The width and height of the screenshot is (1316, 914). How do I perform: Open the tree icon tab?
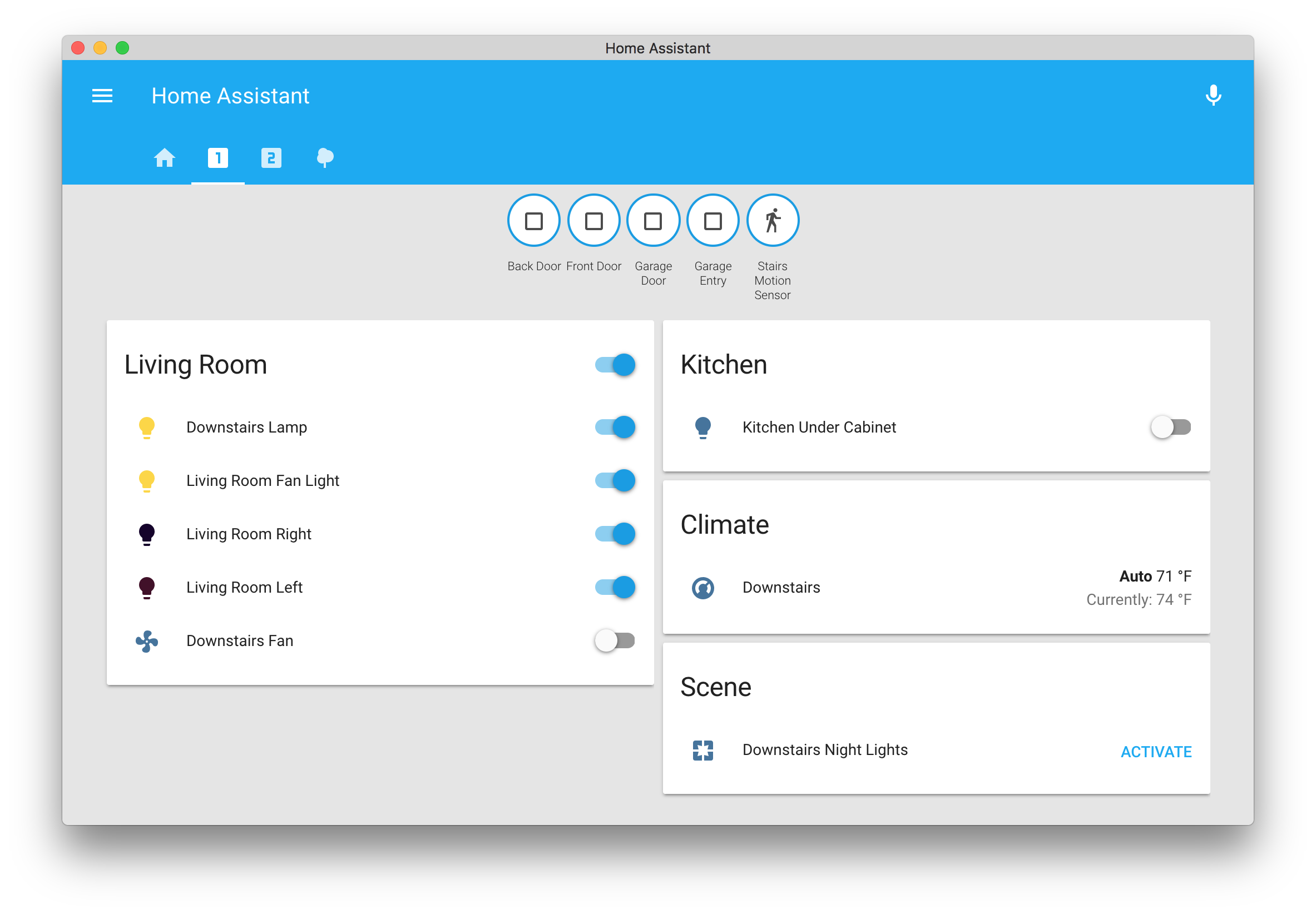click(325, 157)
